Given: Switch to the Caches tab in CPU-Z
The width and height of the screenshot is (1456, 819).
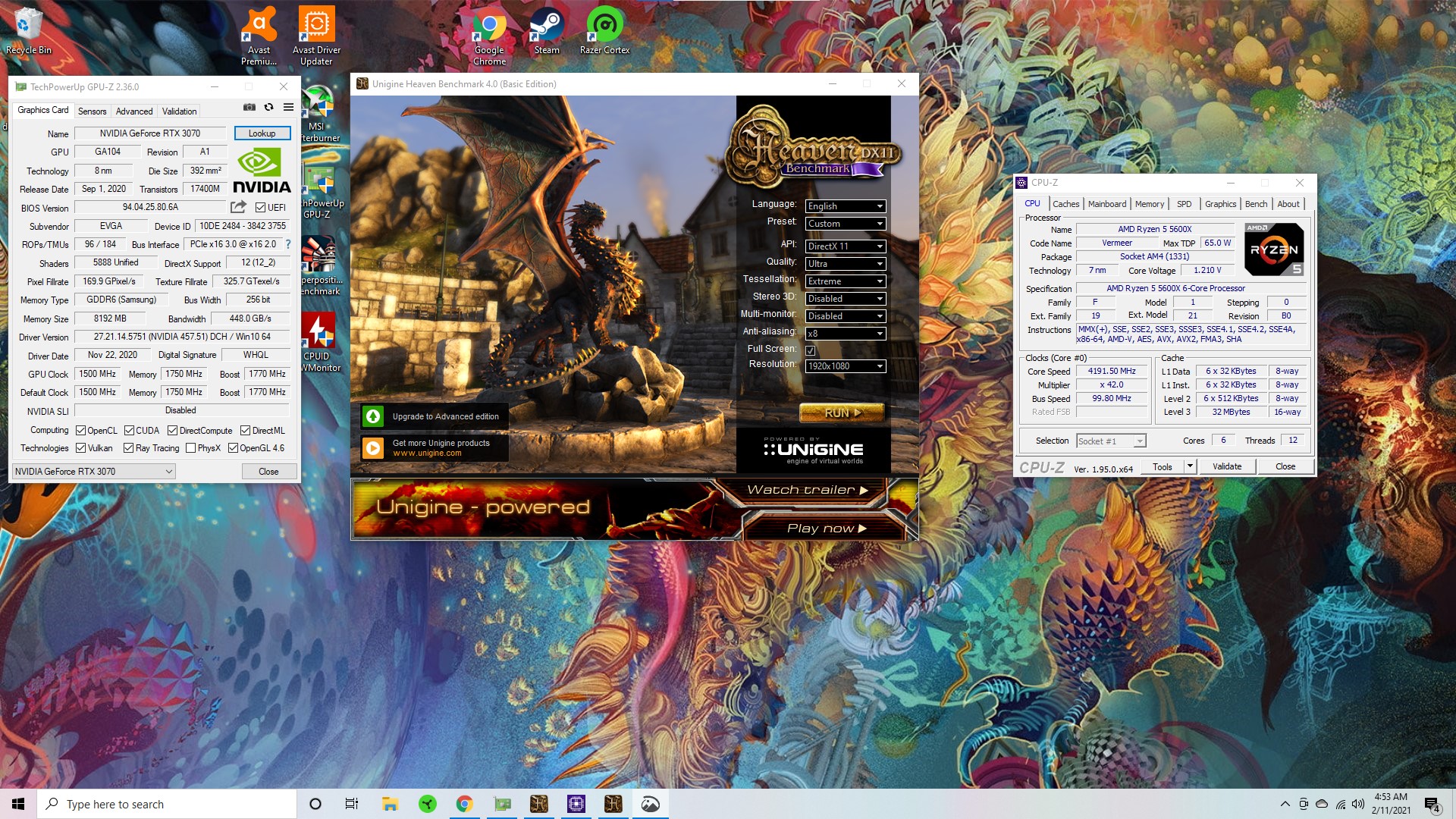Looking at the screenshot, I should click(x=1065, y=203).
